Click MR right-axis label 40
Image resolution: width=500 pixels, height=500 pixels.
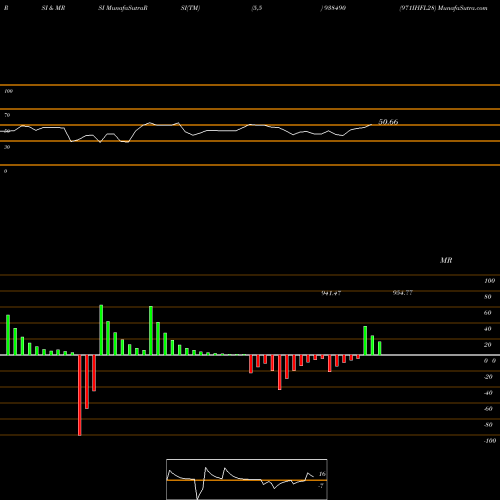[488, 329]
